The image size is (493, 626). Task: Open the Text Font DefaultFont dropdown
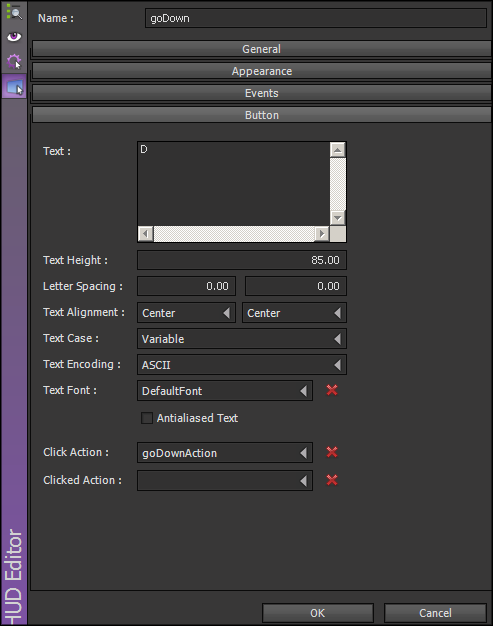225,390
